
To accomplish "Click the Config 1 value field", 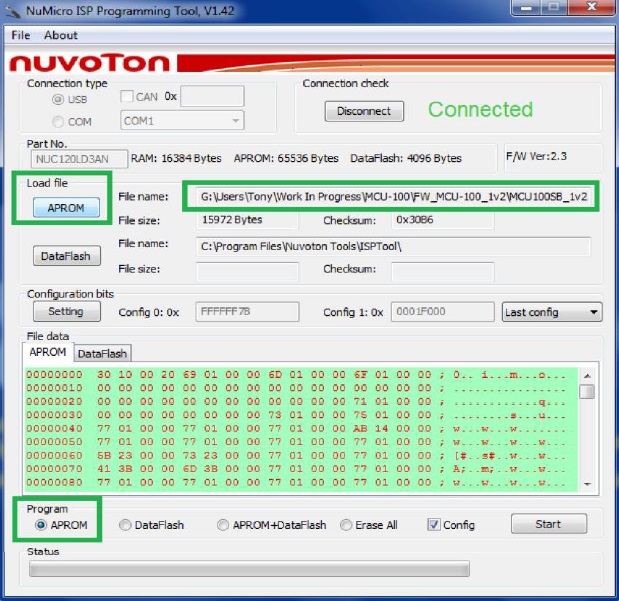I will point(442,312).
